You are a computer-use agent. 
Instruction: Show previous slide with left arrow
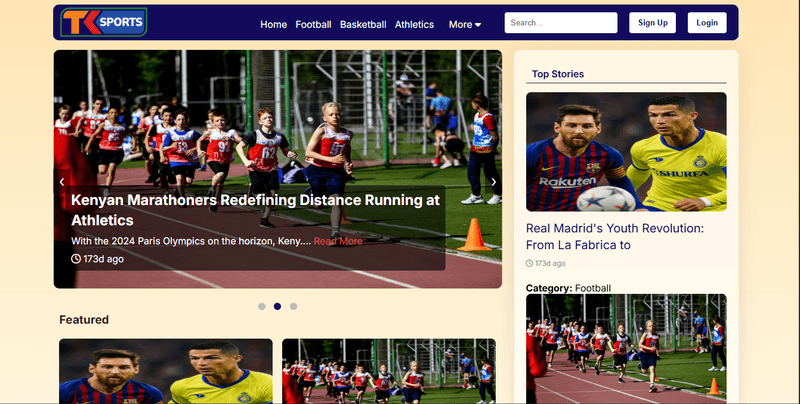pyautogui.click(x=62, y=182)
